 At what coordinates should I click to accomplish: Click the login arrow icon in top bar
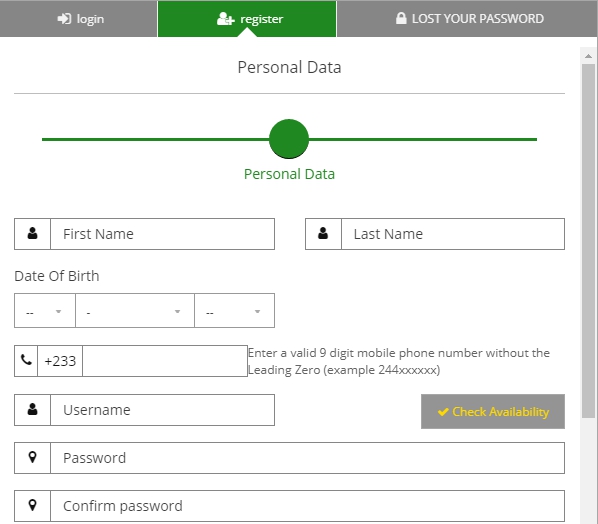pos(64,19)
